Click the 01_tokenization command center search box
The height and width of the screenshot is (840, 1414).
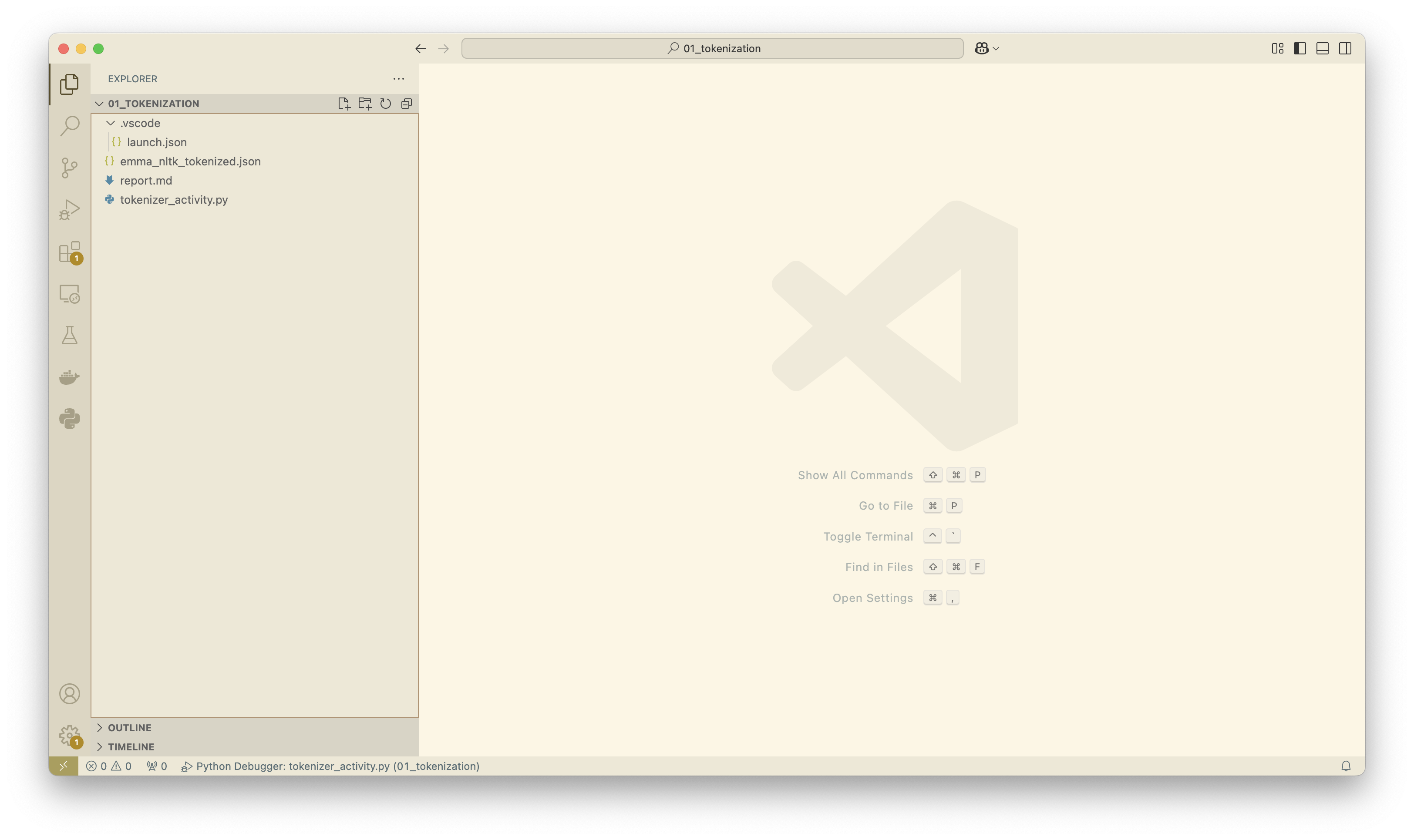point(712,49)
